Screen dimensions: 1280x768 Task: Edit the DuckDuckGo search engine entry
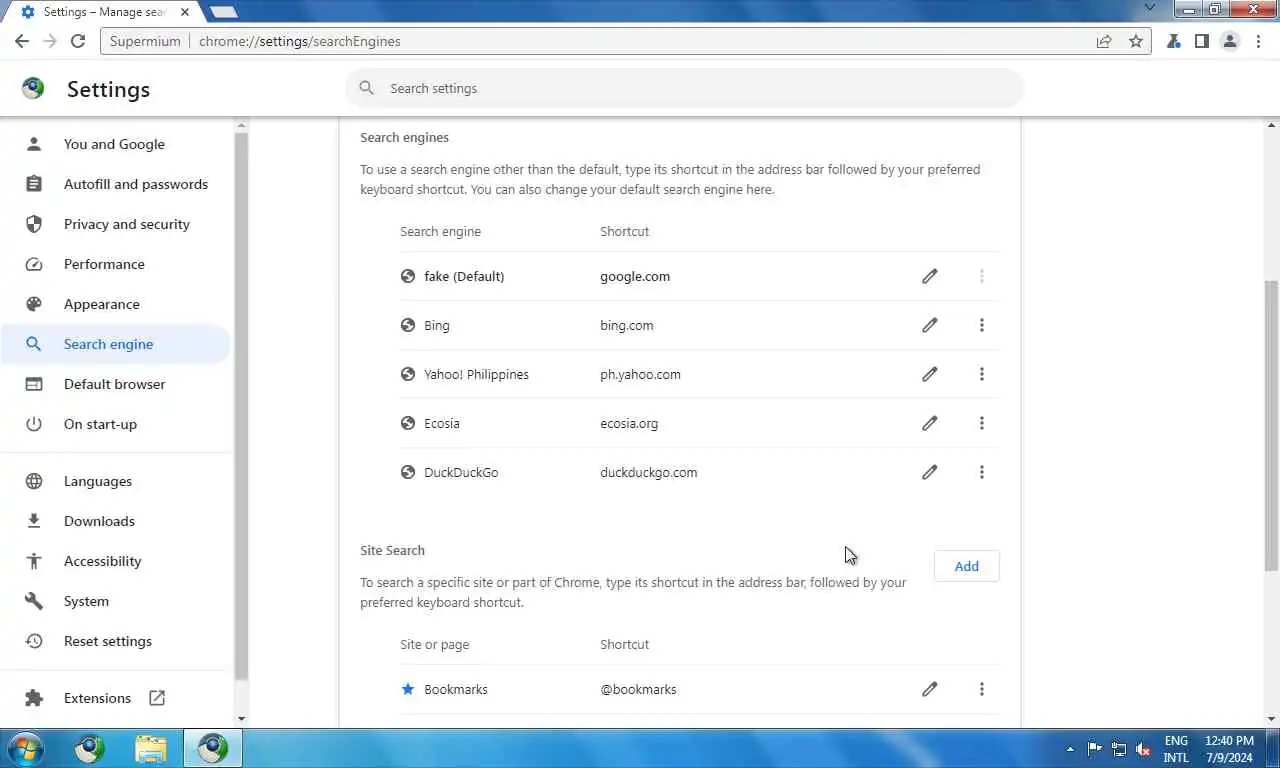tap(930, 472)
